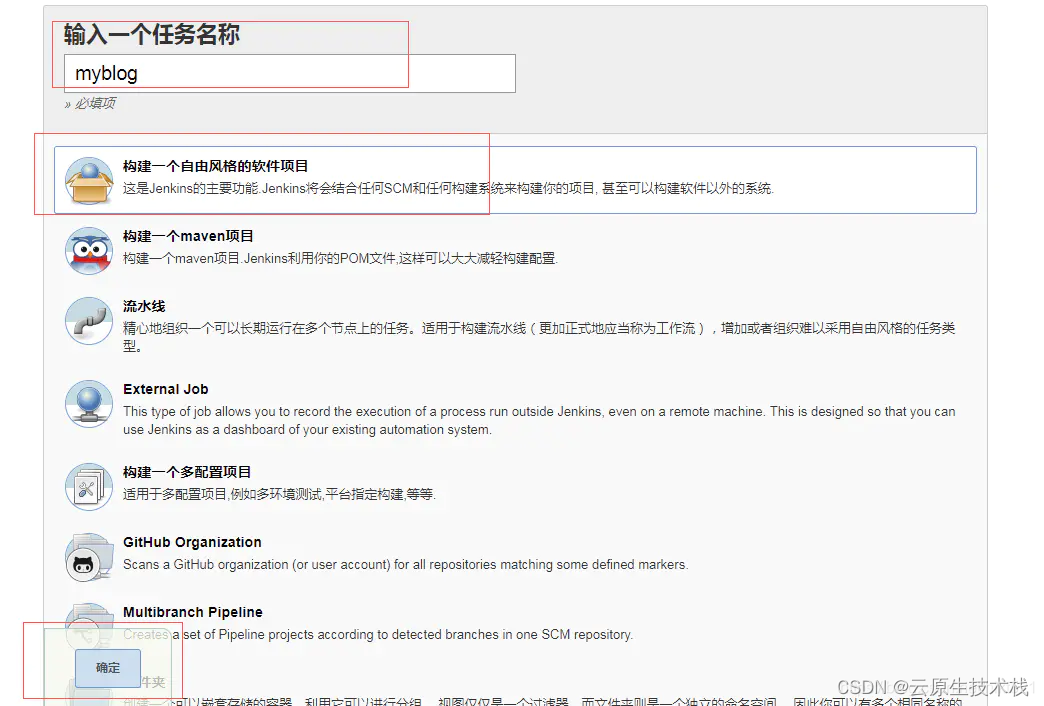This screenshot has height=706, width=1044.
Task: Select the External Job globe icon
Action: 89,404
